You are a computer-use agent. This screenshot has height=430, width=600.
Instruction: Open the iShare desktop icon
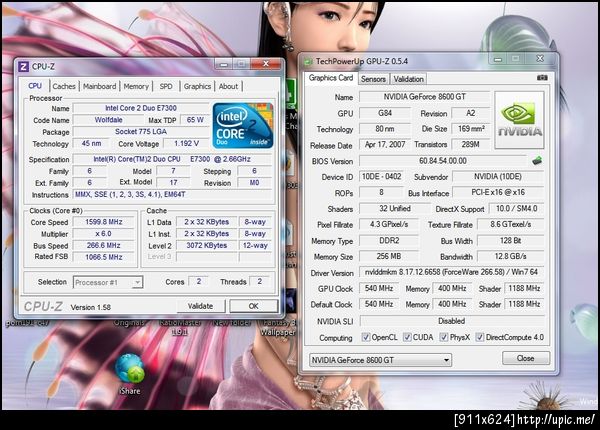coord(130,375)
